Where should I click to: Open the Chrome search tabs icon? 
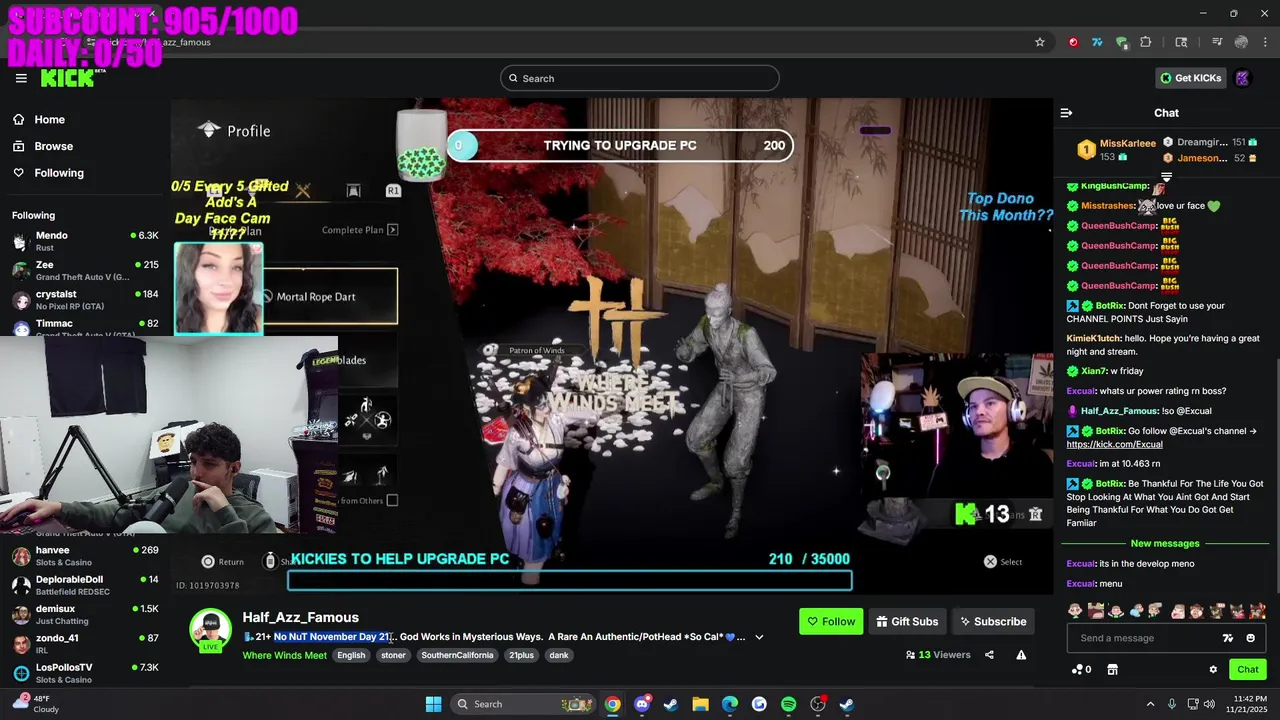(x=1181, y=42)
